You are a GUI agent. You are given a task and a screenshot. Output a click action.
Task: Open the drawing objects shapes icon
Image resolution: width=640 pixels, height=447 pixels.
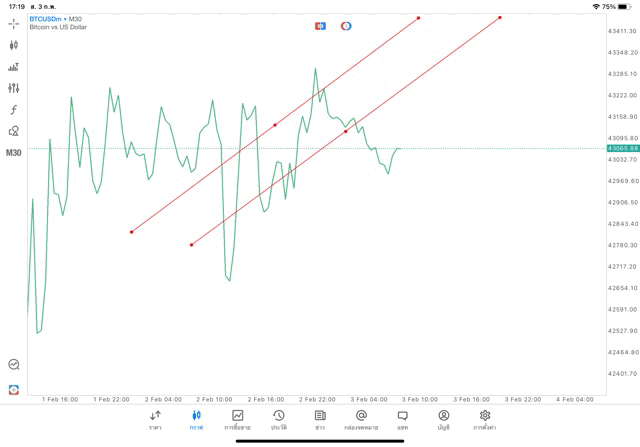point(14,131)
